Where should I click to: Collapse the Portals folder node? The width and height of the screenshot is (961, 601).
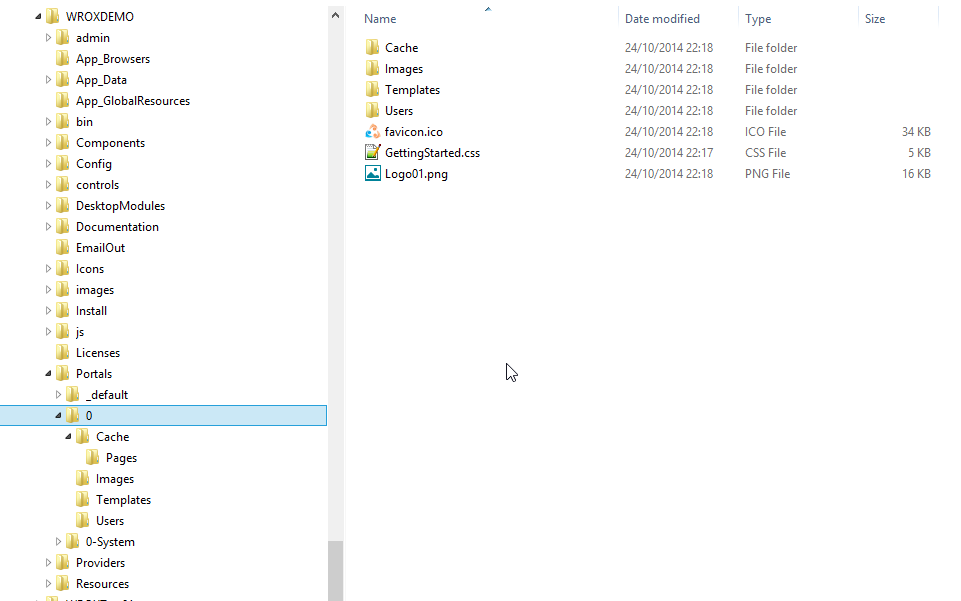point(48,374)
